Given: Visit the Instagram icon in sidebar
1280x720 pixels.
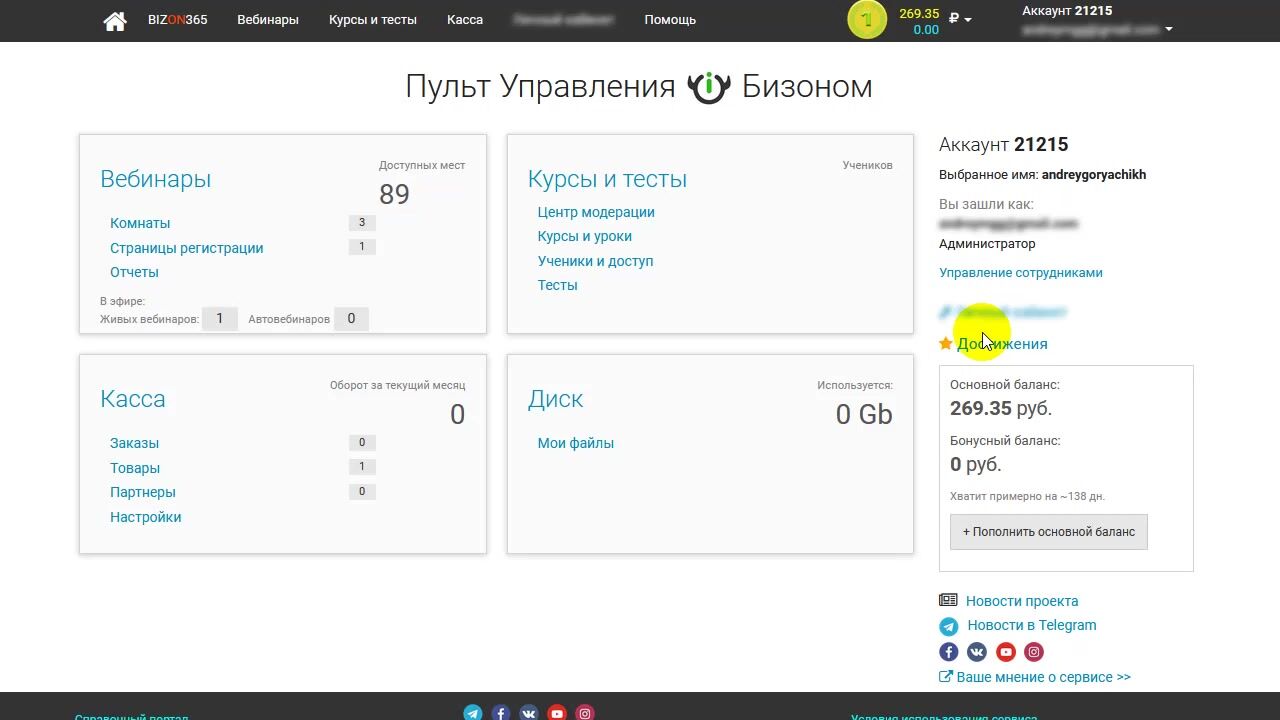Looking at the screenshot, I should (x=1034, y=652).
